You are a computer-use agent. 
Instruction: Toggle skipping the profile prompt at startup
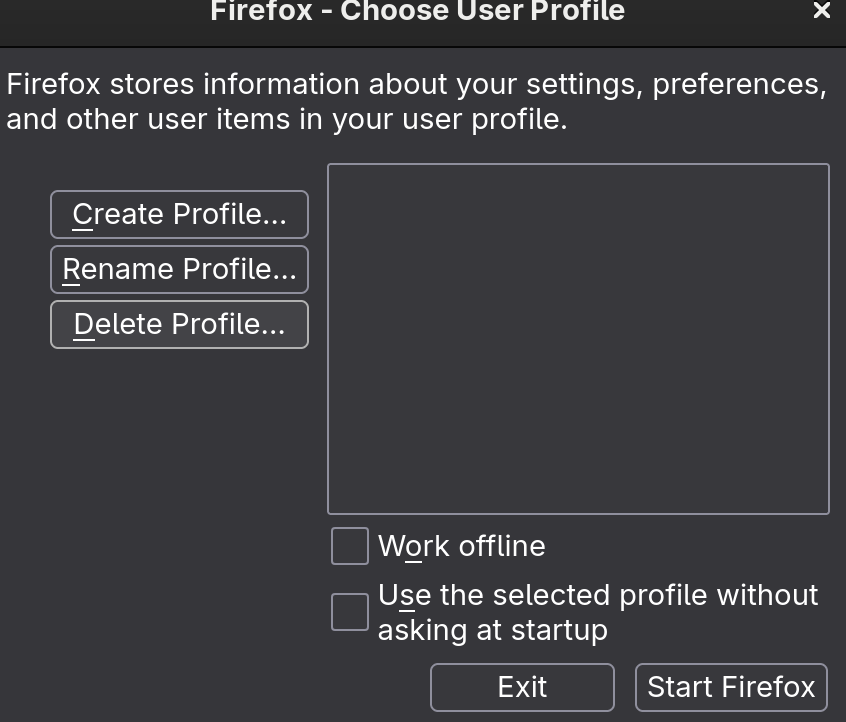pyautogui.click(x=350, y=612)
